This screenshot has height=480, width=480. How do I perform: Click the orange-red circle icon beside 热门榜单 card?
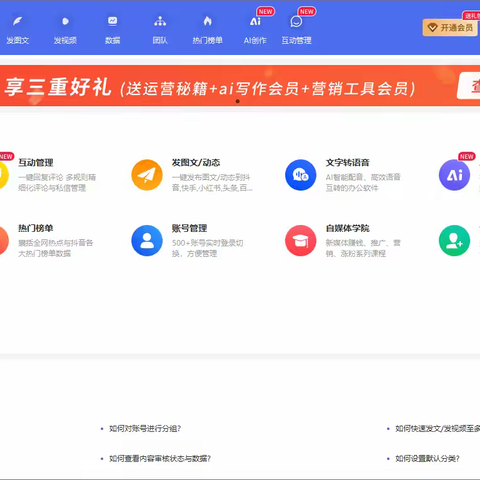click(x=4, y=240)
